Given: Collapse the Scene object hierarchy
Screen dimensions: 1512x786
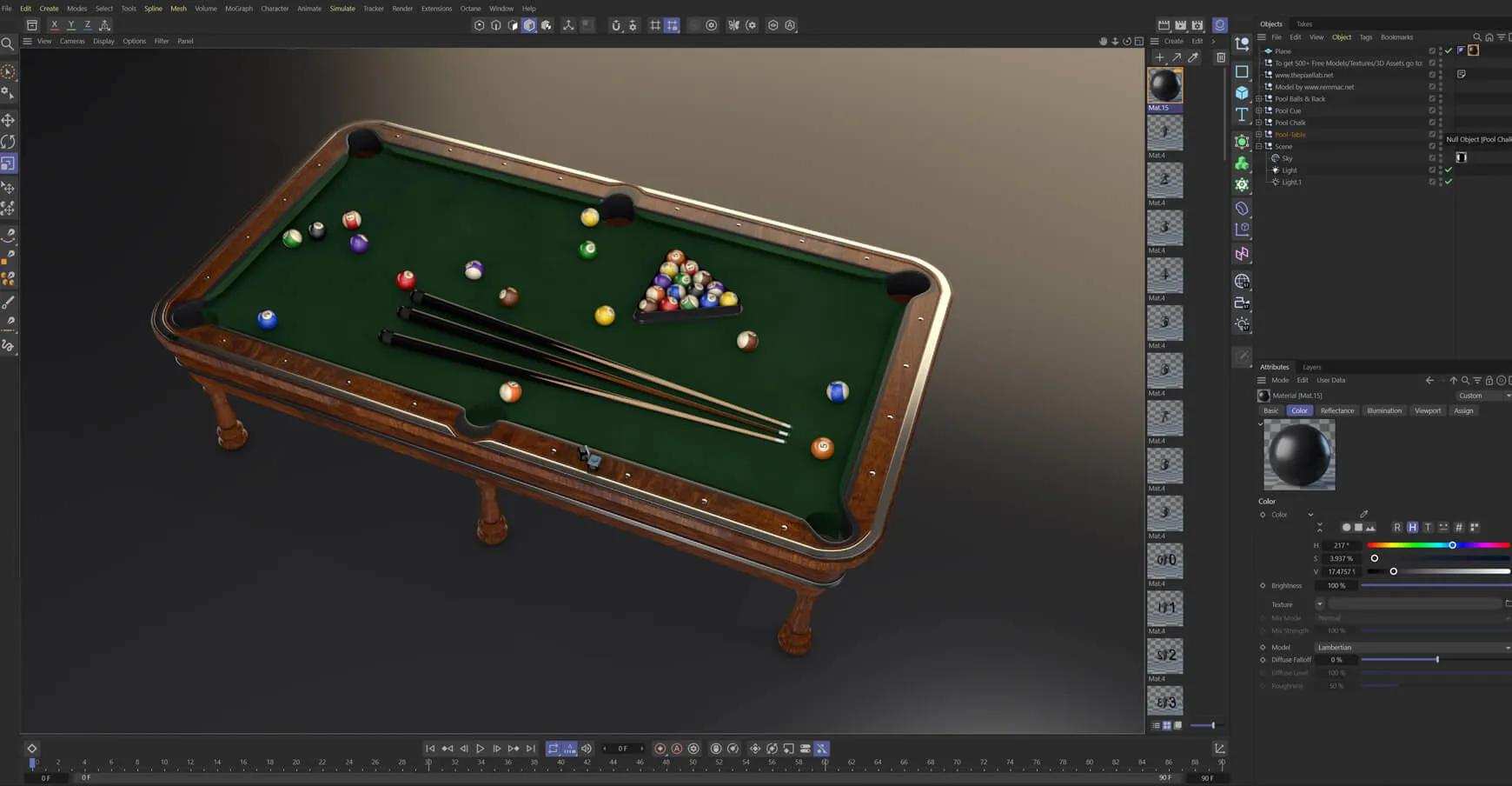Looking at the screenshot, I should (x=1259, y=146).
